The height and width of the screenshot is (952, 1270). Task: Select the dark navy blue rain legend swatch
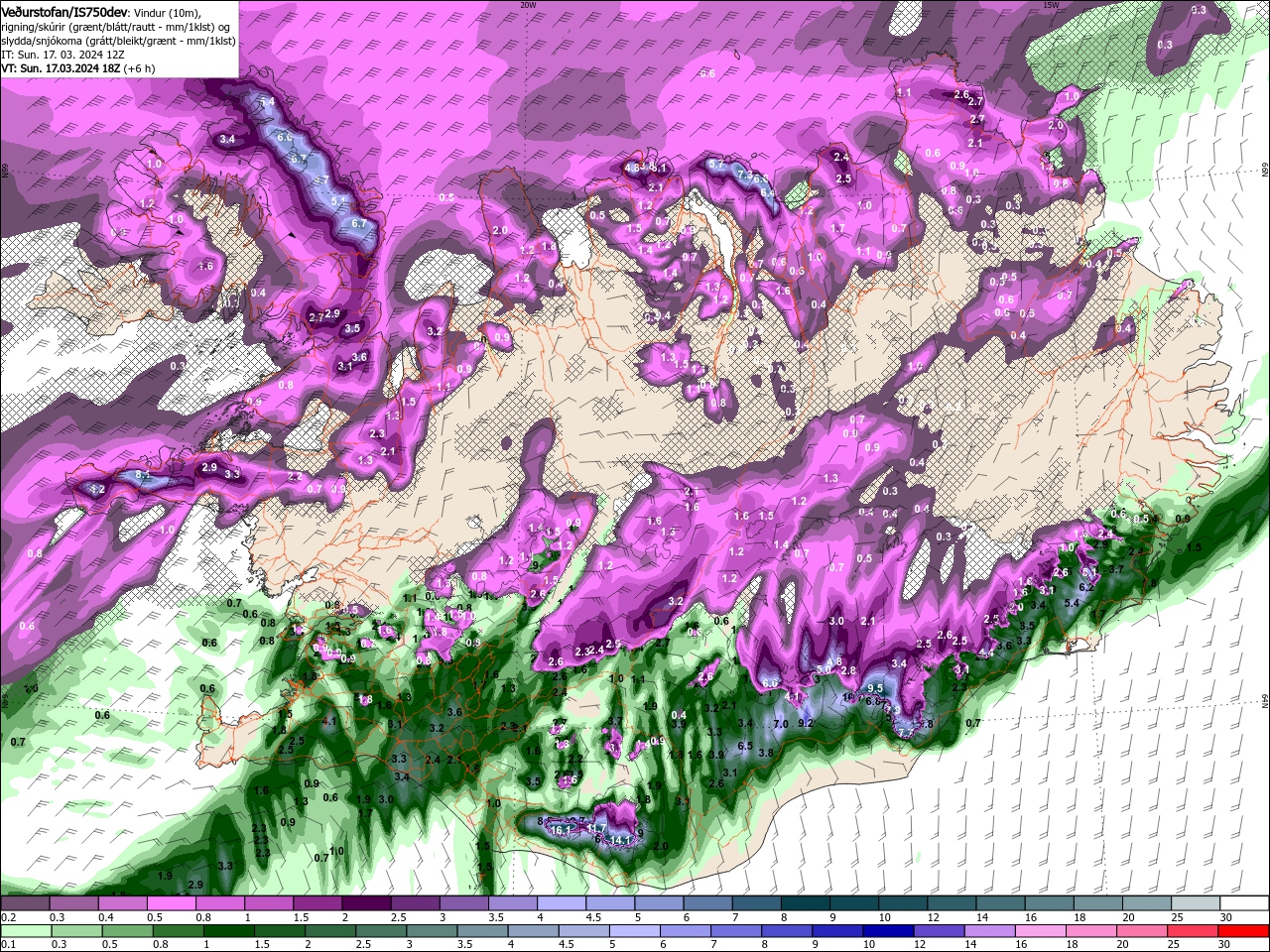(x=886, y=930)
